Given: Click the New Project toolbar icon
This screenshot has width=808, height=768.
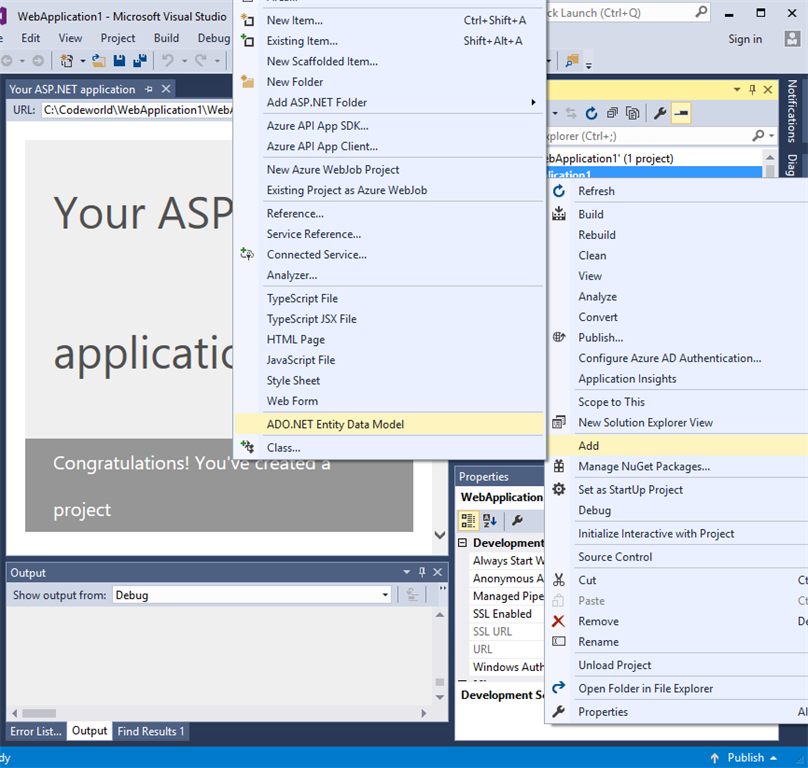Looking at the screenshot, I should [x=67, y=61].
